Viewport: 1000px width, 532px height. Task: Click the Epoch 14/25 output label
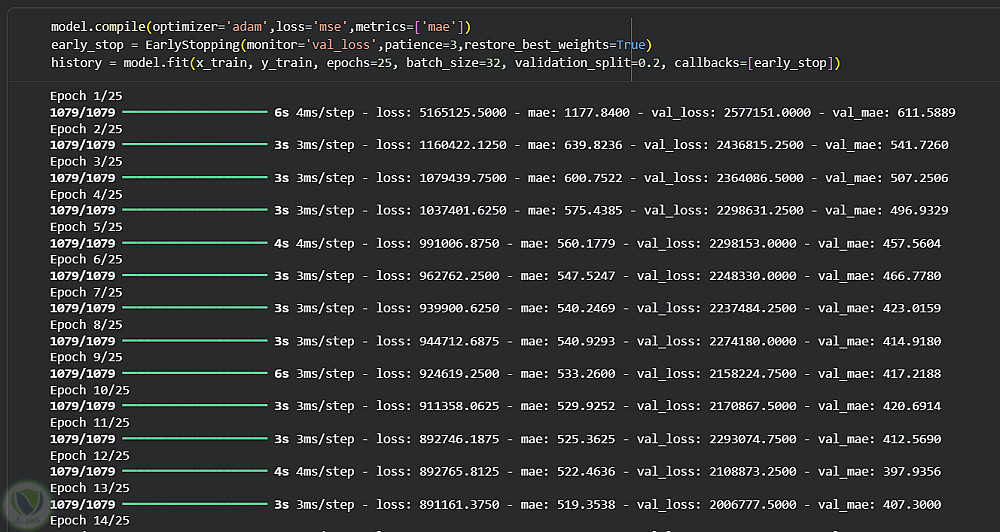(x=90, y=521)
